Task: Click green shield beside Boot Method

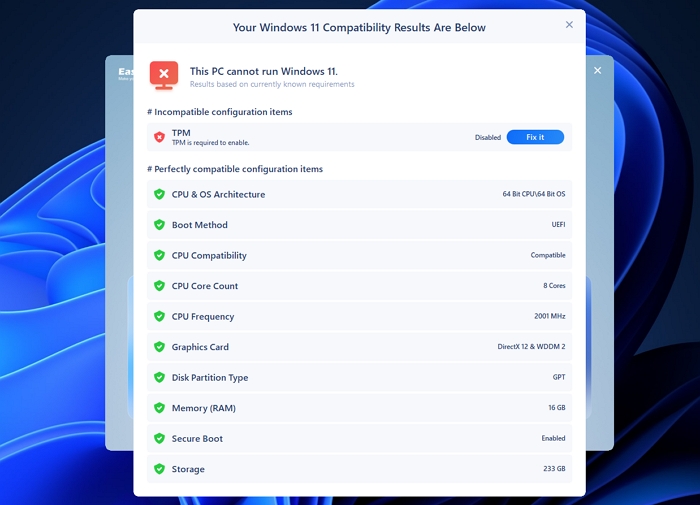Action: tap(159, 225)
